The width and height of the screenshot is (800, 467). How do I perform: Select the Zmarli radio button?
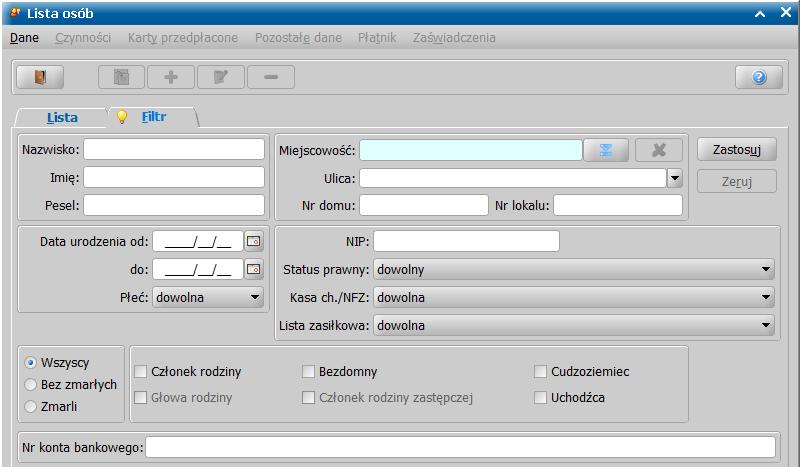(x=31, y=406)
